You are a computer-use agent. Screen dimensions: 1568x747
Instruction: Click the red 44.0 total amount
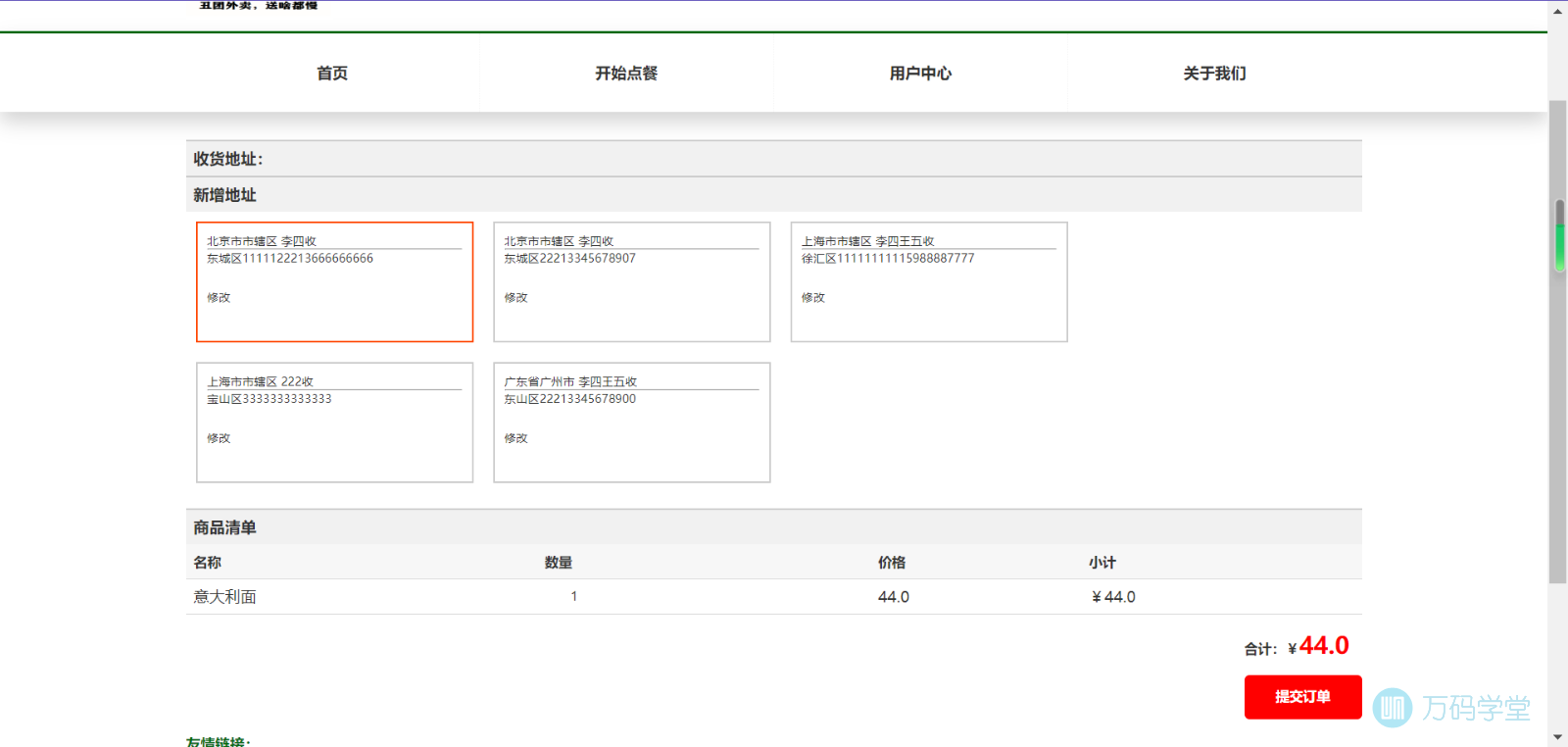pyautogui.click(x=1324, y=646)
